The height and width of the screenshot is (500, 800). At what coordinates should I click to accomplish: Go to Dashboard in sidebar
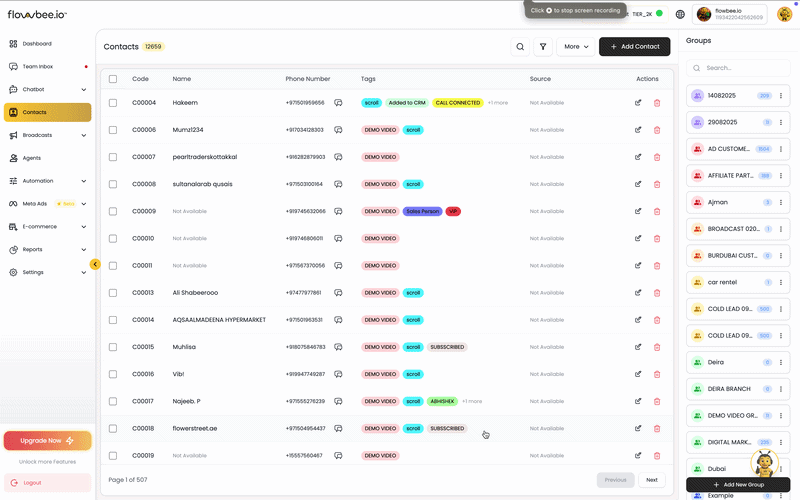[x=37, y=44]
